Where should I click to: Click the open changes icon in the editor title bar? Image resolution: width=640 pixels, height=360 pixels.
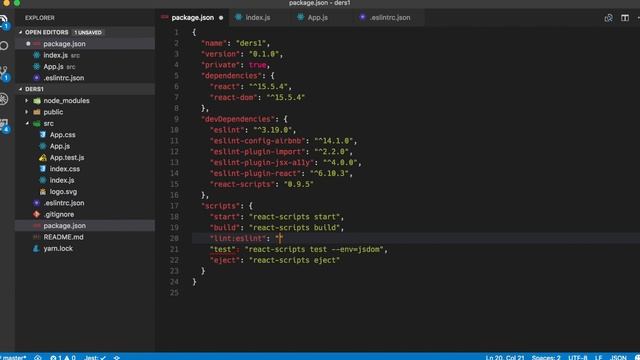pyautogui.click(x=608, y=18)
